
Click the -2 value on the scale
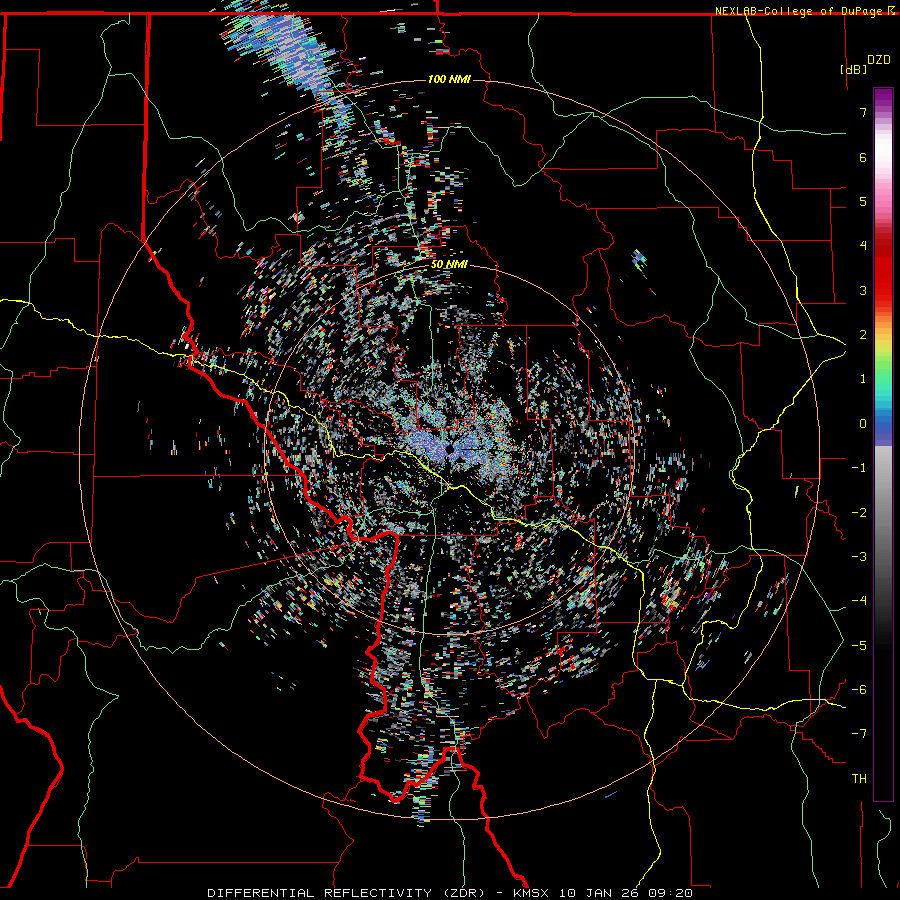tap(859, 513)
